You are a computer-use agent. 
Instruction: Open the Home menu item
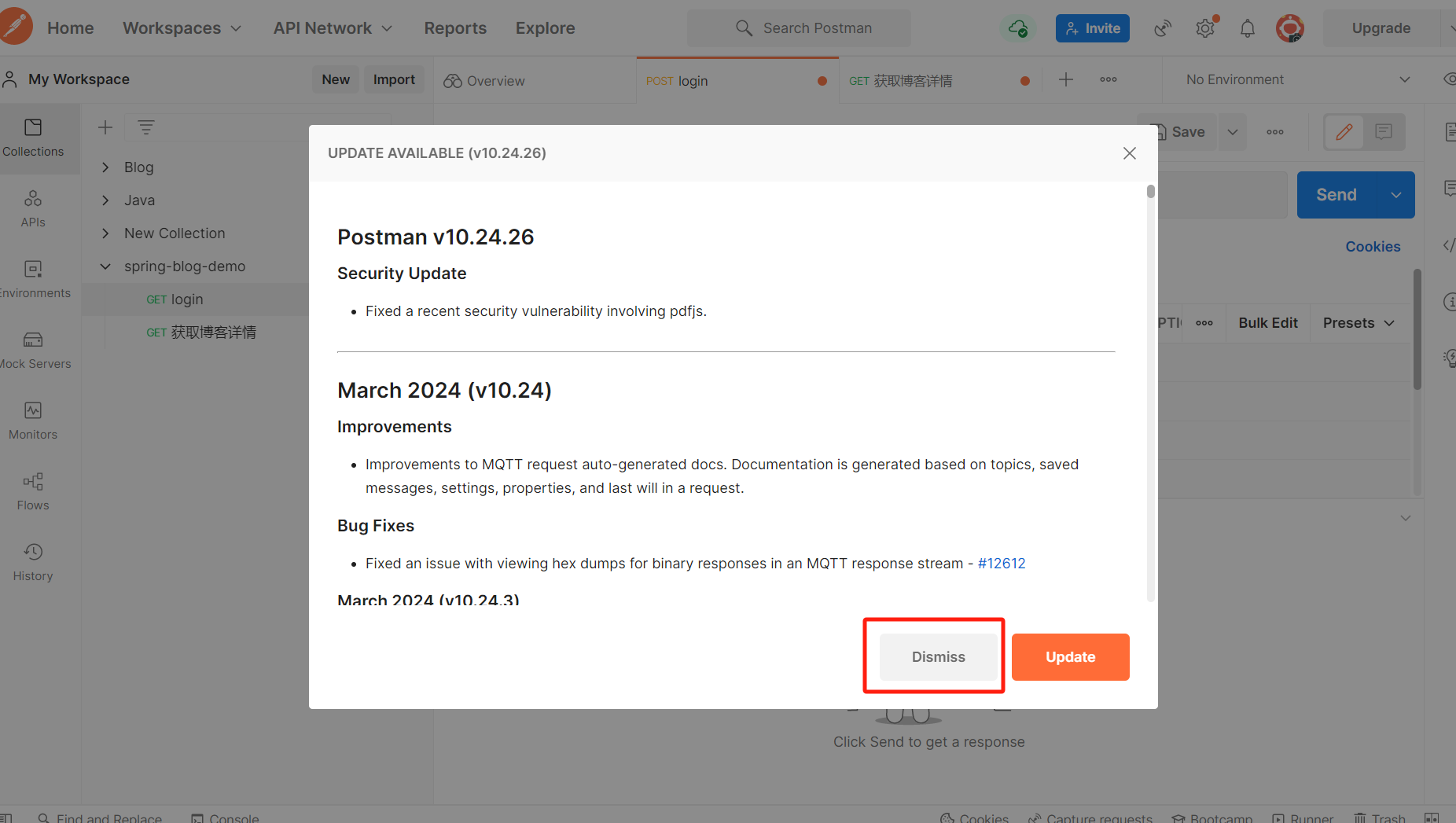pos(70,28)
